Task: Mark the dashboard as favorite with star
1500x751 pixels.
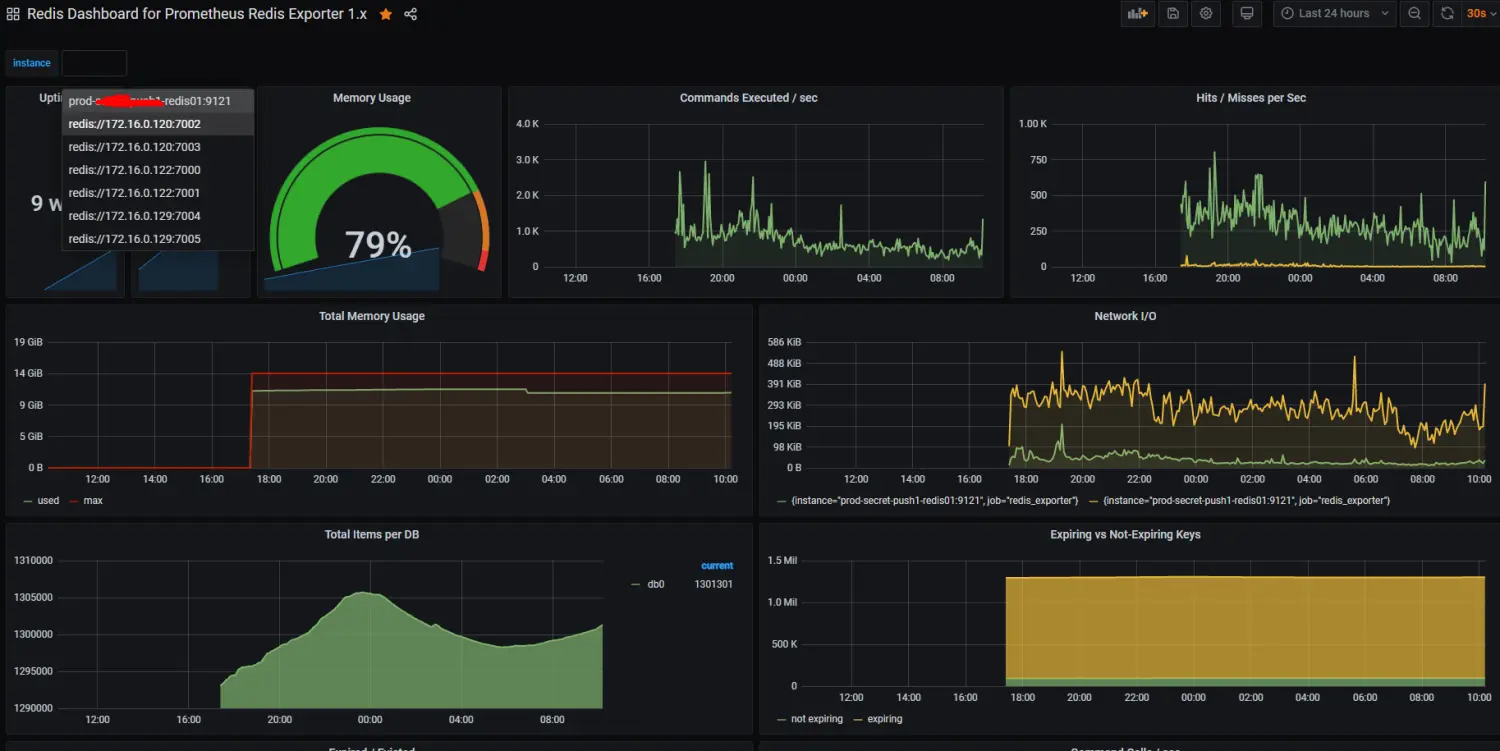Action: pos(386,14)
